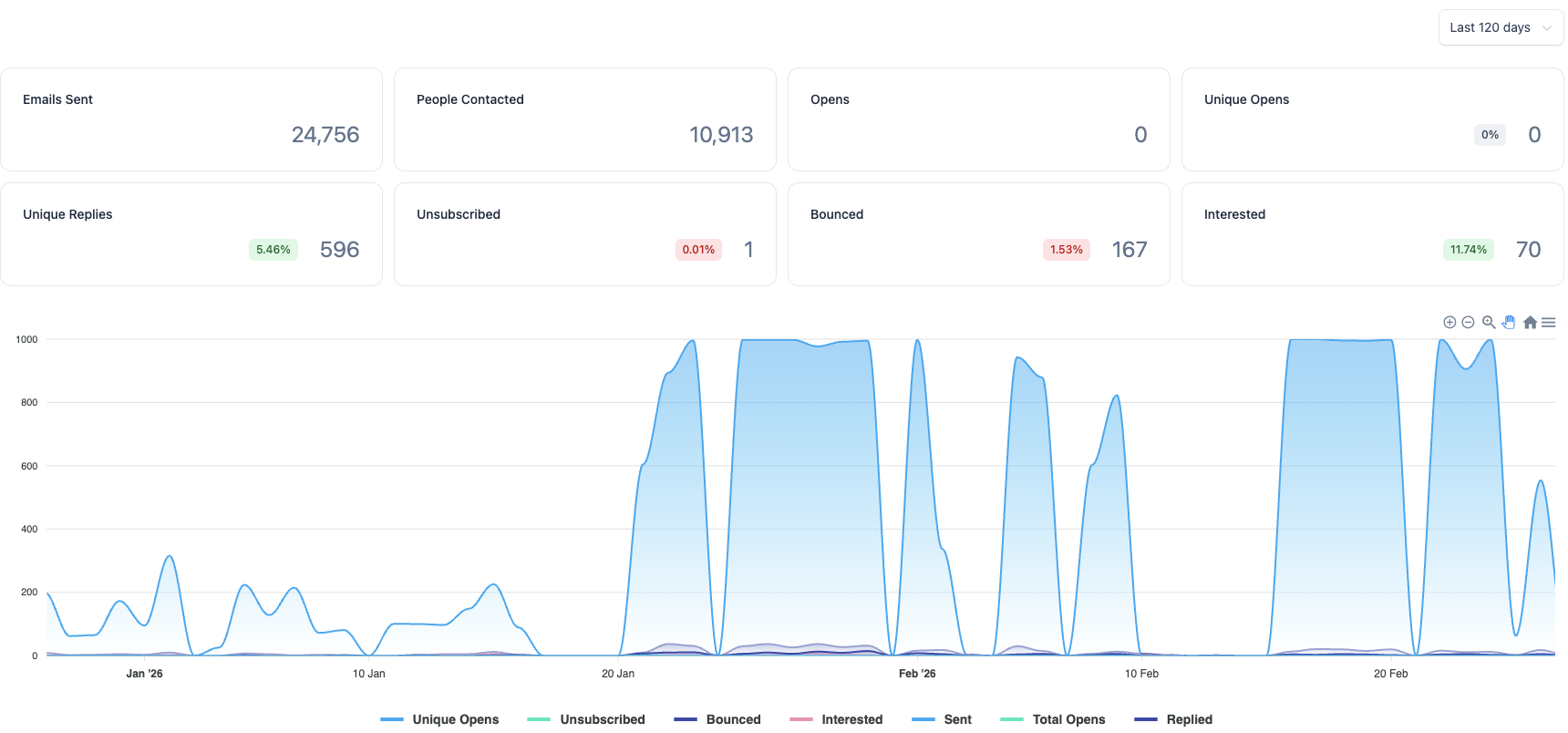Click the 400 y-axis label
1568x733 pixels.
click(29, 529)
